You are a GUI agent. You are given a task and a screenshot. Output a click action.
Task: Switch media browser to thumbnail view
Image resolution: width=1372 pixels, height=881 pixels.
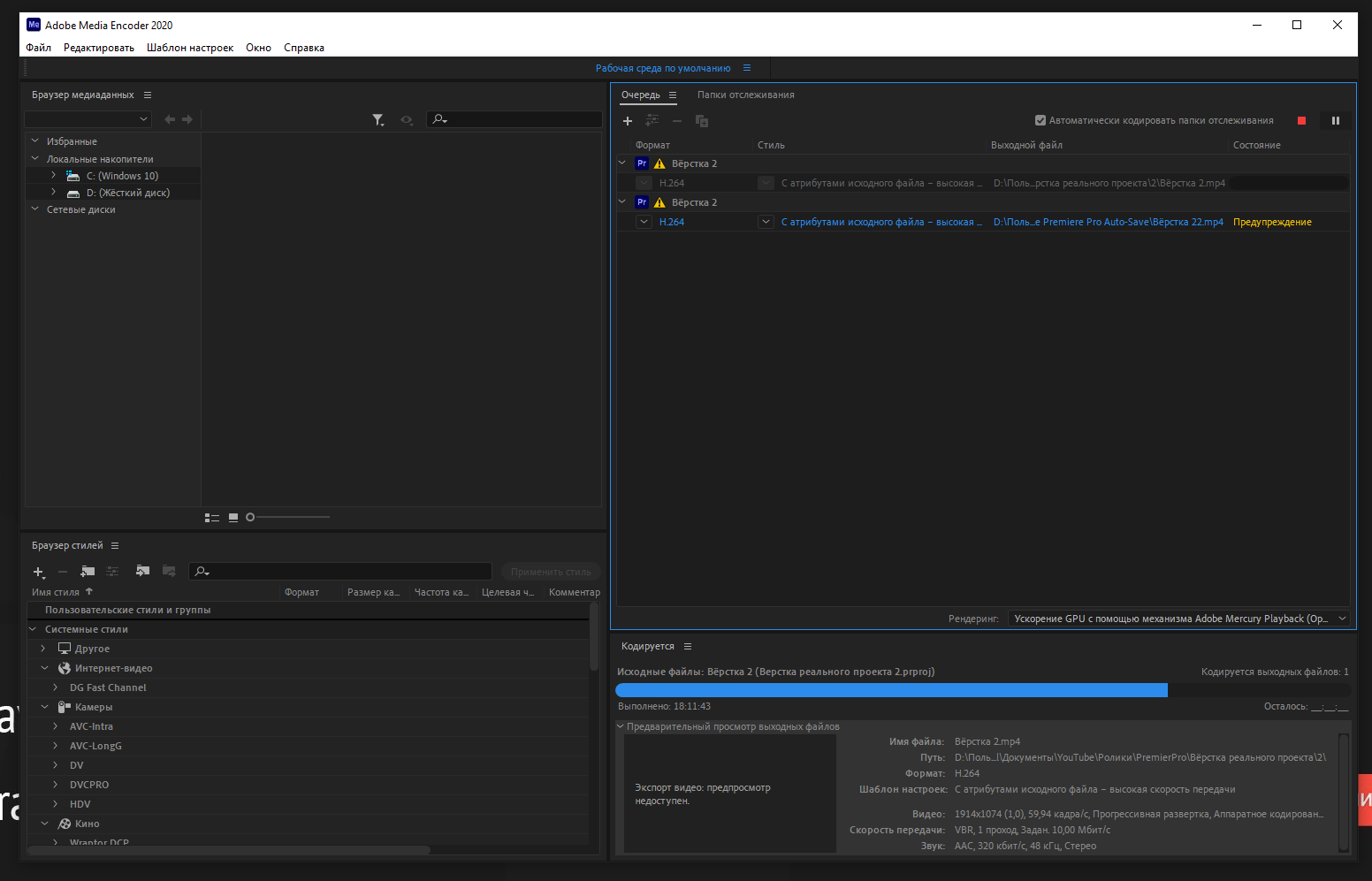coord(233,518)
